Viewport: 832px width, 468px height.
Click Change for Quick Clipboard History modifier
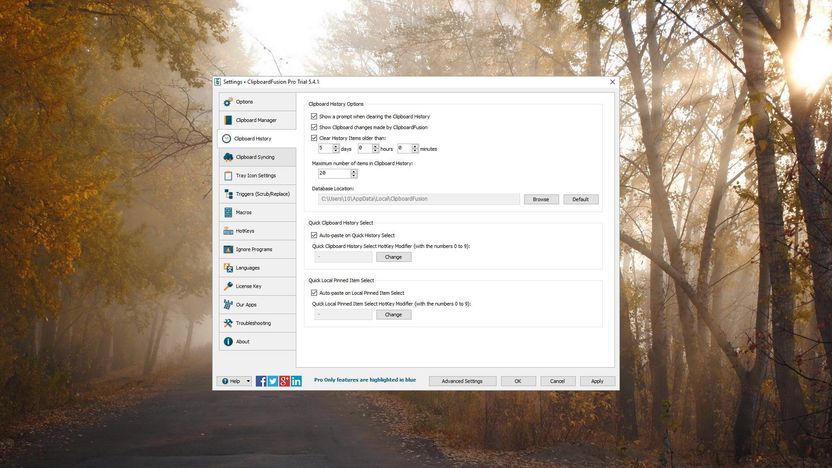point(394,257)
